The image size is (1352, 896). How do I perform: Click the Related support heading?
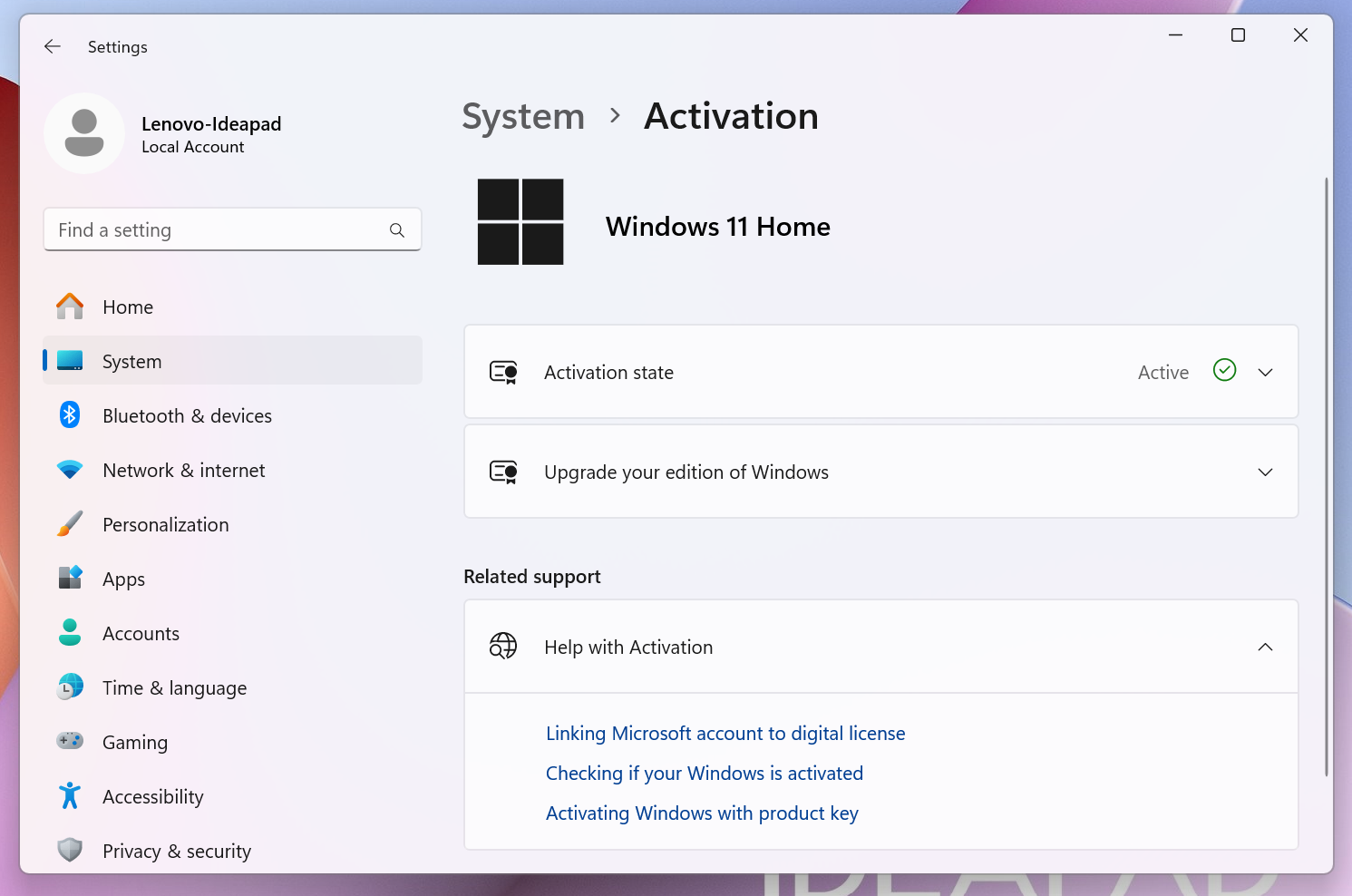click(532, 577)
